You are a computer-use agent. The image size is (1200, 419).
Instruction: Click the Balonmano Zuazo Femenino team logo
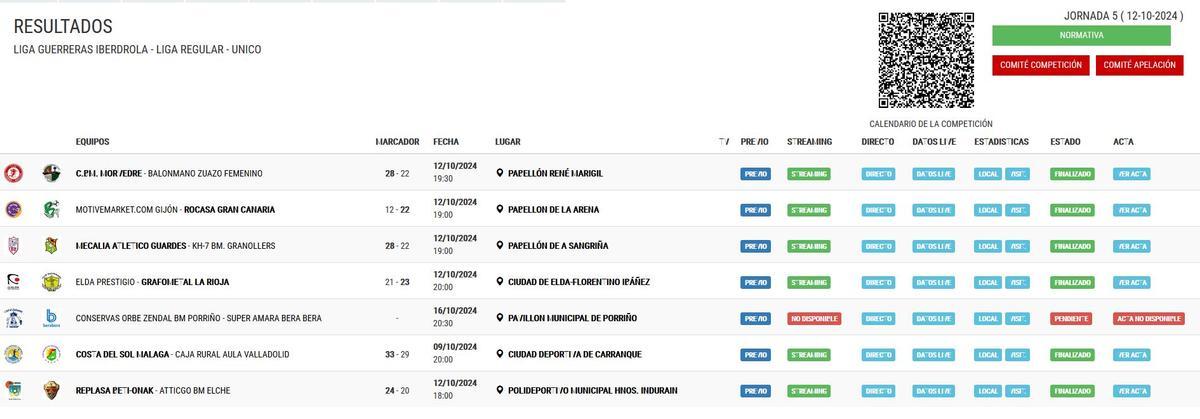(x=51, y=173)
